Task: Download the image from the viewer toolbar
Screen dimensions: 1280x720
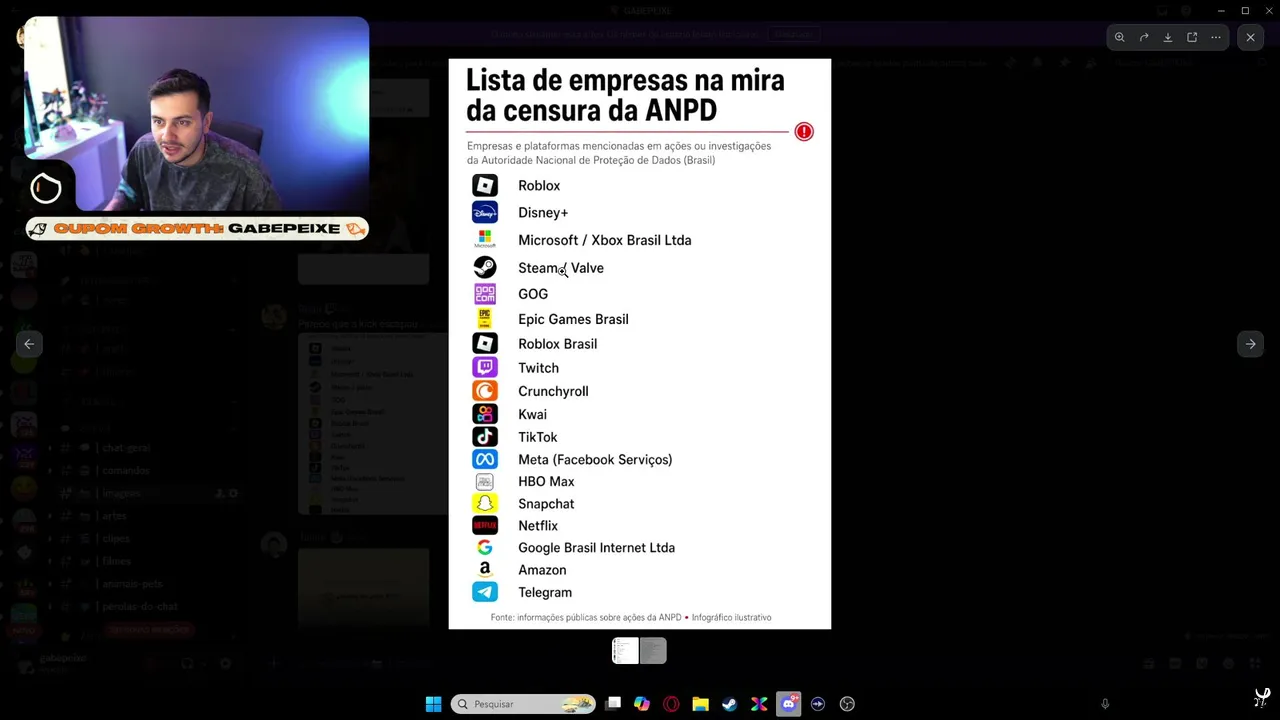Action: [1168, 38]
